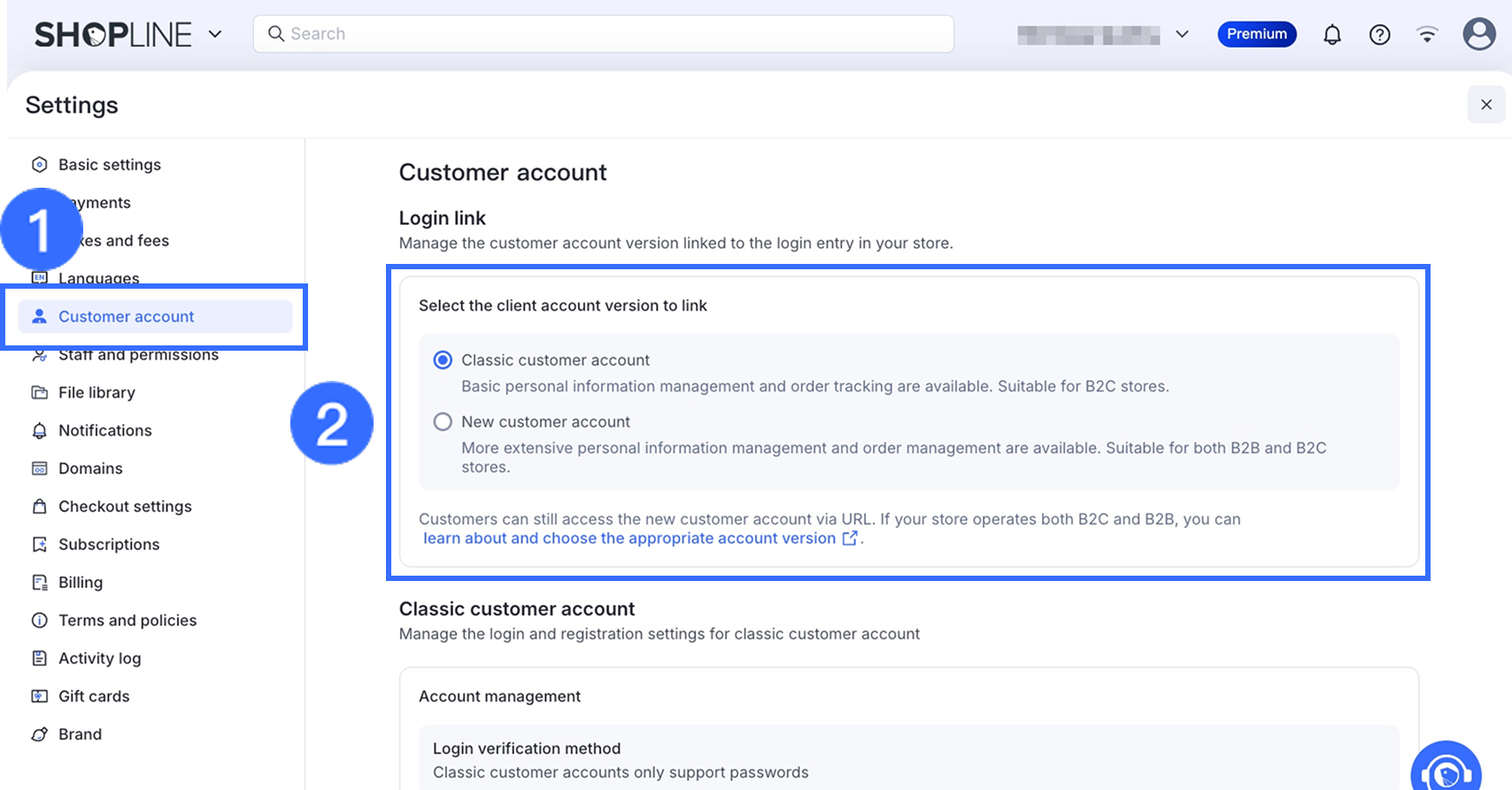Open the Domains settings page

click(90, 469)
